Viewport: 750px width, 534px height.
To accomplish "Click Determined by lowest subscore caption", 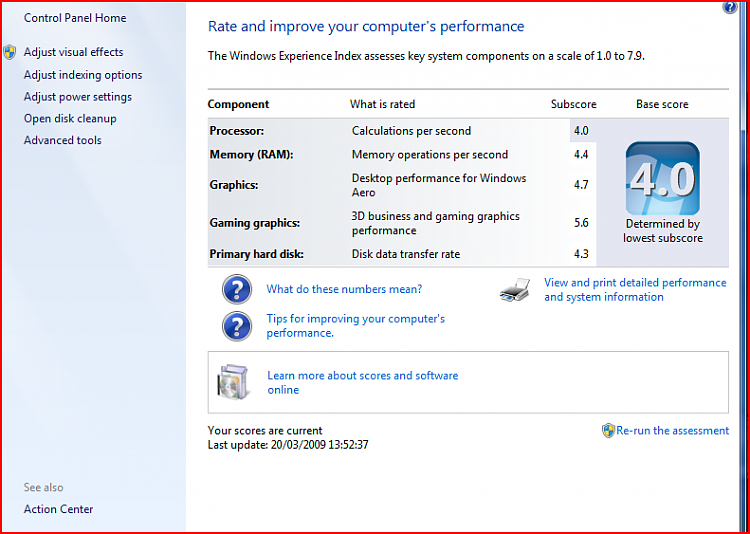I will pyautogui.click(x=662, y=231).
